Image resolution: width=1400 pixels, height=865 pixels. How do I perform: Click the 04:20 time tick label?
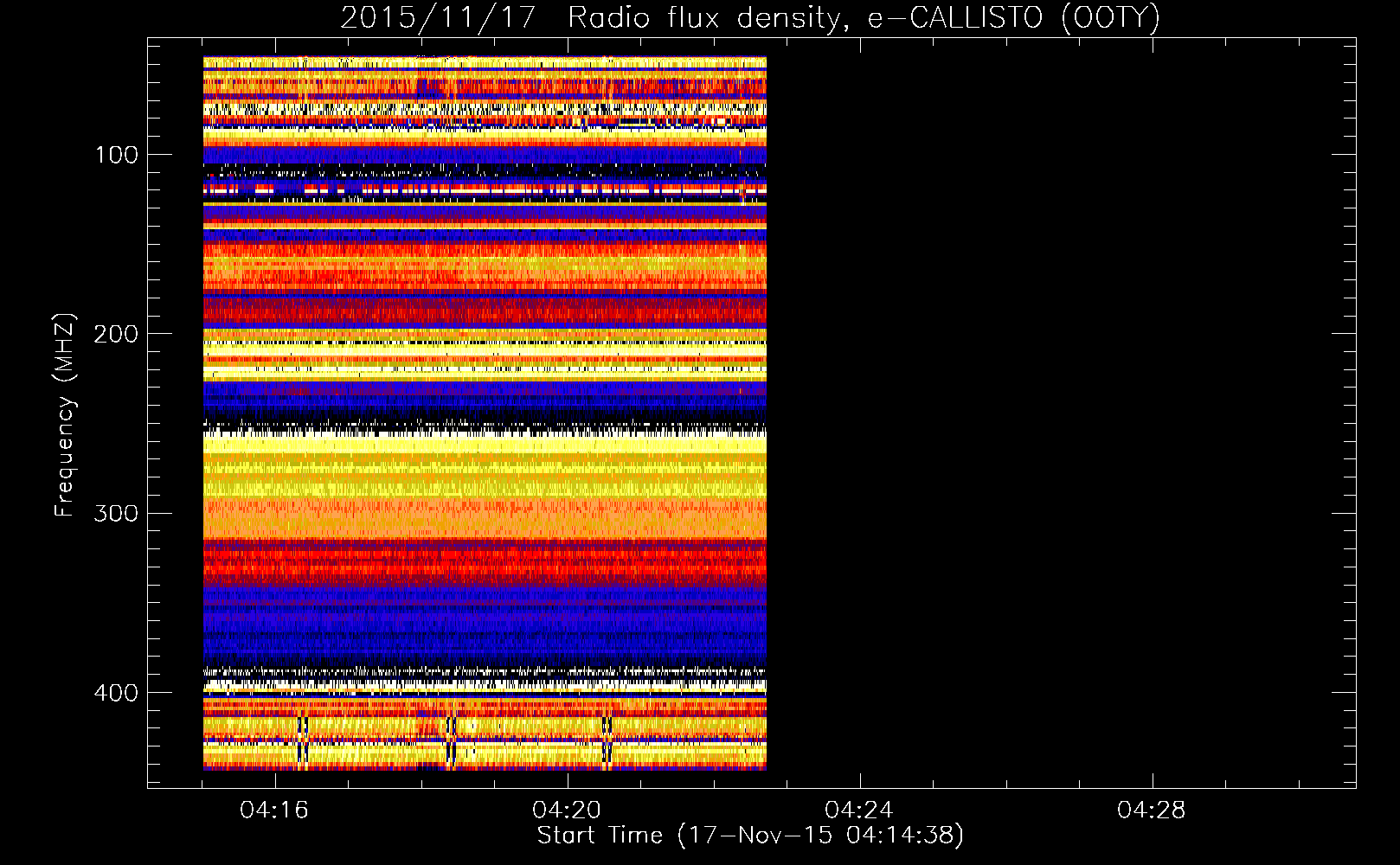click(567, 811)
